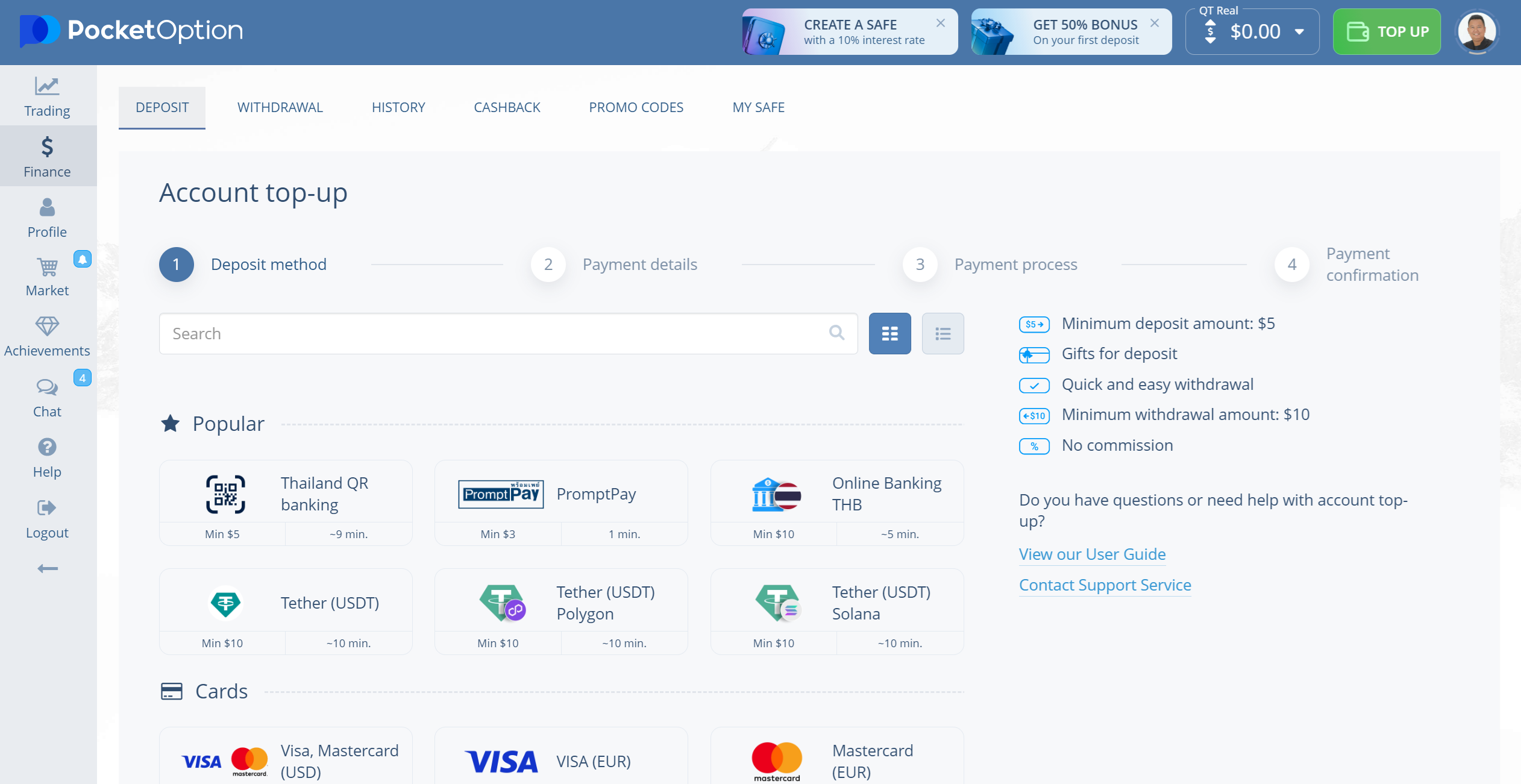1521x784 pixels.
Task: Select the Mastercard (EUR) logo
Action: [777, 762]
